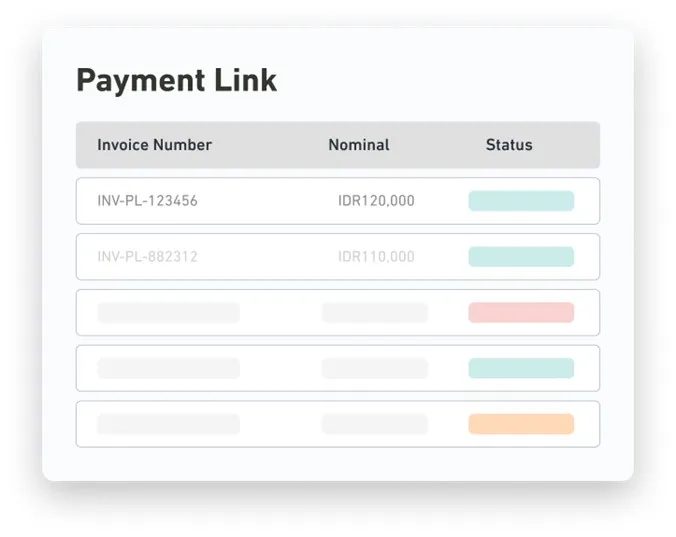Click the nominal placeholder in the orange-status row

(374, 424)
